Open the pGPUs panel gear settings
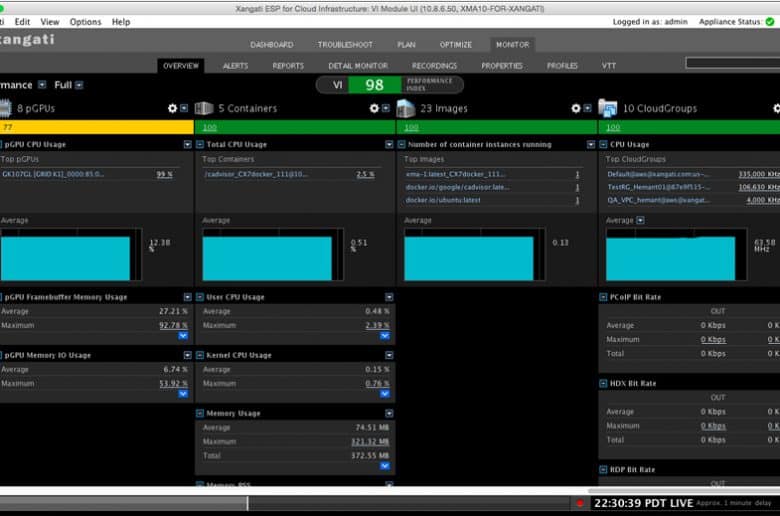The height and width of the screenshot is (516, 780). click(x=172, y=108)
